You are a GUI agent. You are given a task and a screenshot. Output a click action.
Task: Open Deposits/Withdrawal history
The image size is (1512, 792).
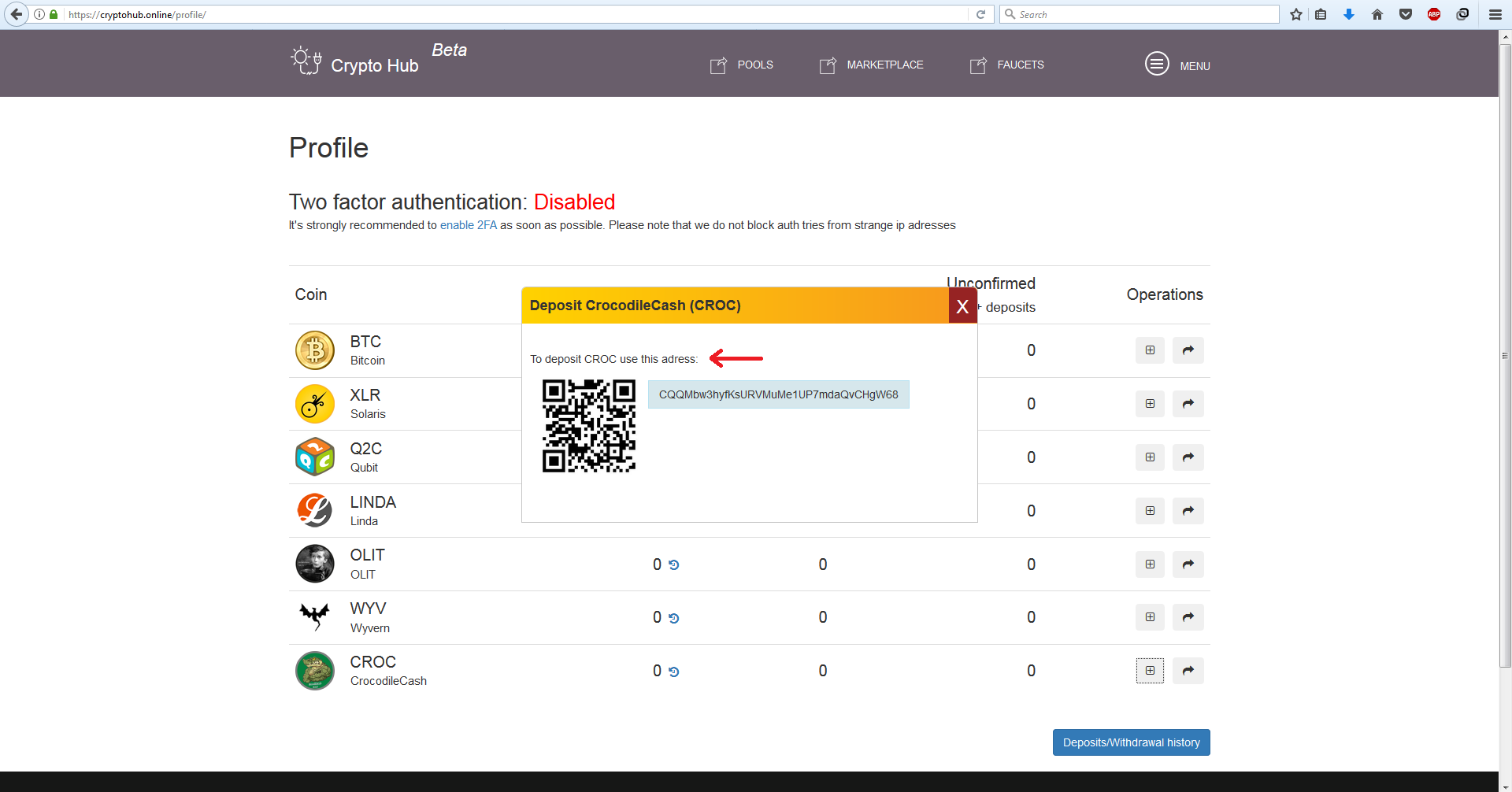pyautogui.click(x=1131, y=742)
